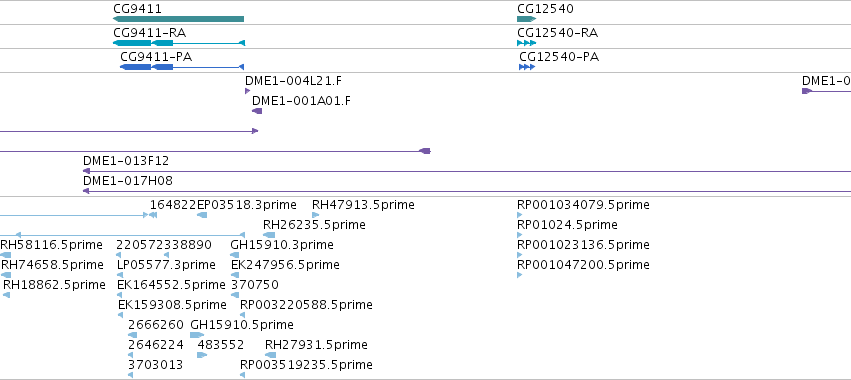
Task: Click RP001034079.5prime label
Action: [x=583, y=205]
